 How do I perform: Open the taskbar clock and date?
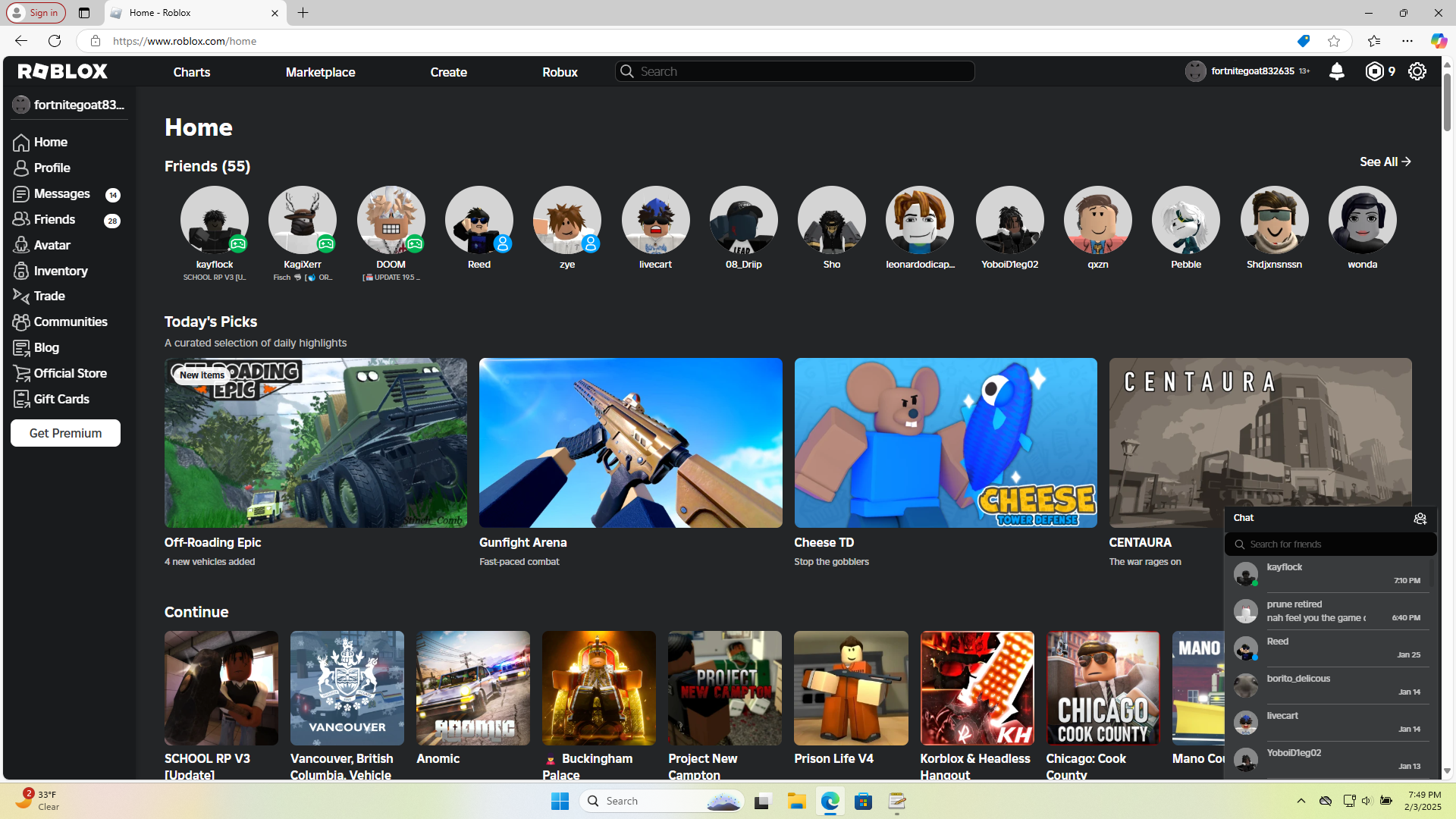pyautogui.click(x=1424, y=801)
